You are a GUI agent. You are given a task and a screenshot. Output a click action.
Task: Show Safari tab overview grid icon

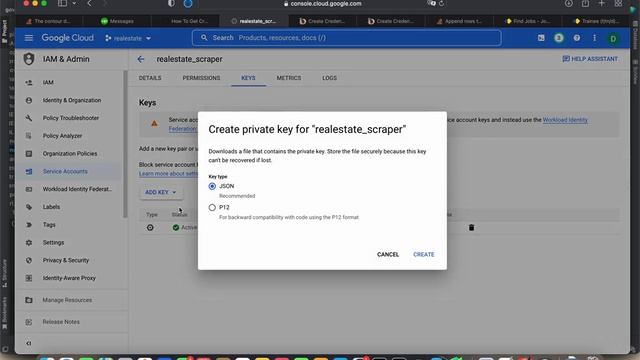pos(618,4)
